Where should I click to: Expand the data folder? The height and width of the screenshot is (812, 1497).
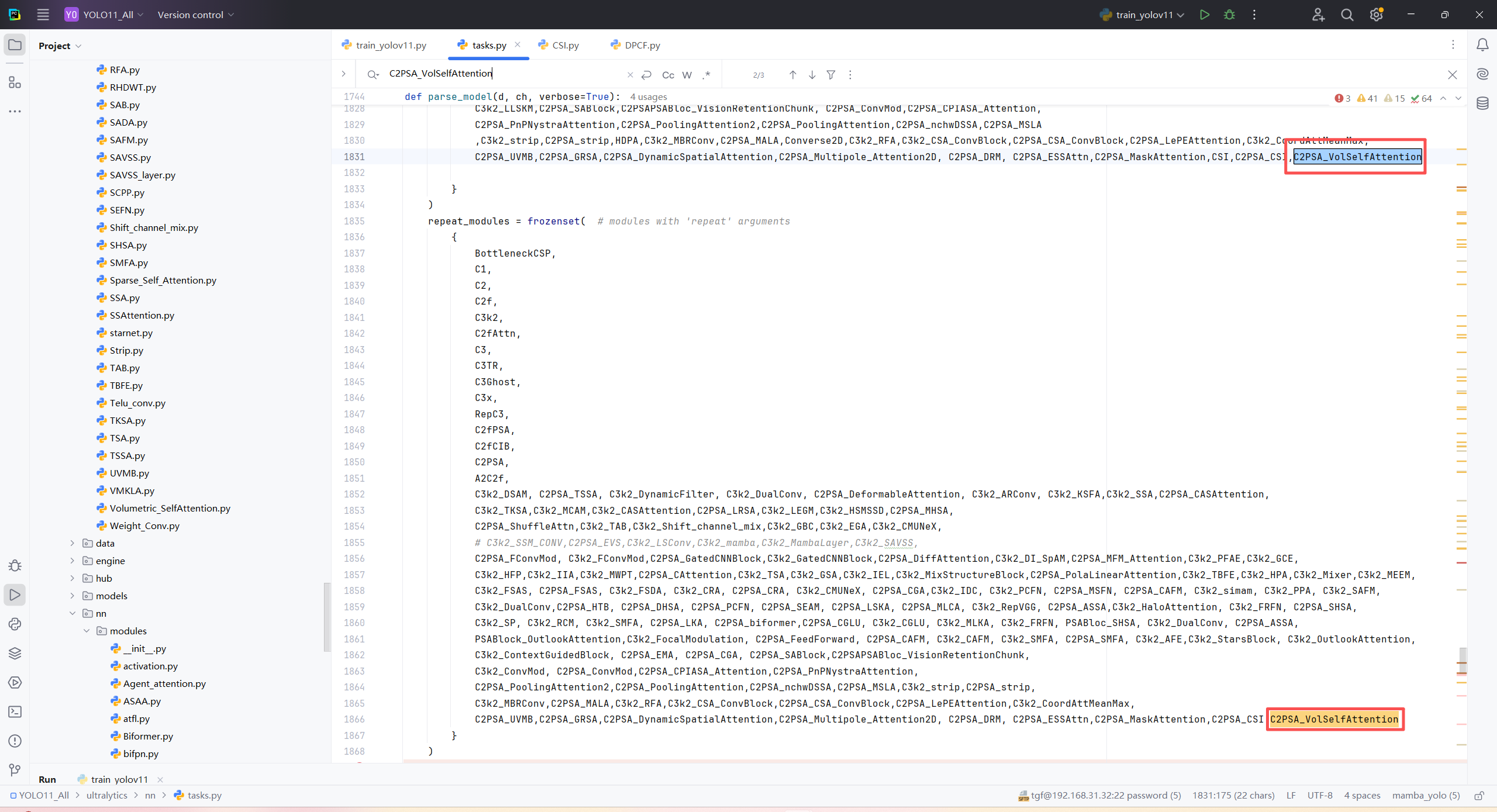(73, 543)
